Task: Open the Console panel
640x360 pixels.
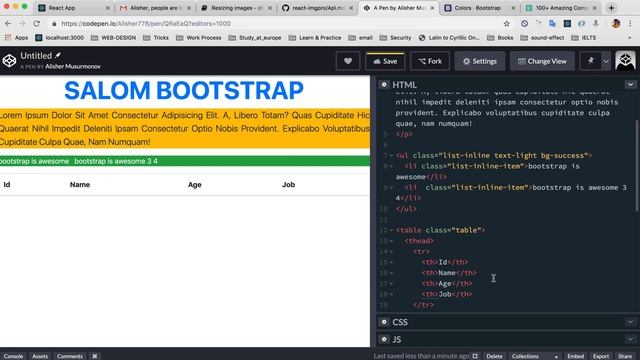Action: pyautogui.click(x=13, y=356)
